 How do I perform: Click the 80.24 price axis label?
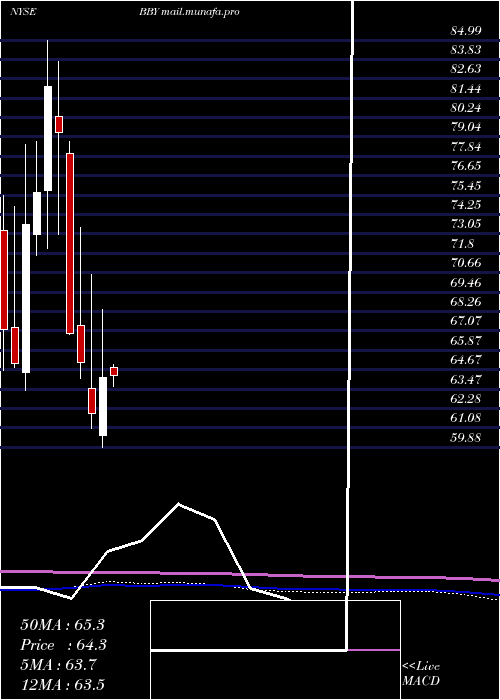(x=466, y=108)
